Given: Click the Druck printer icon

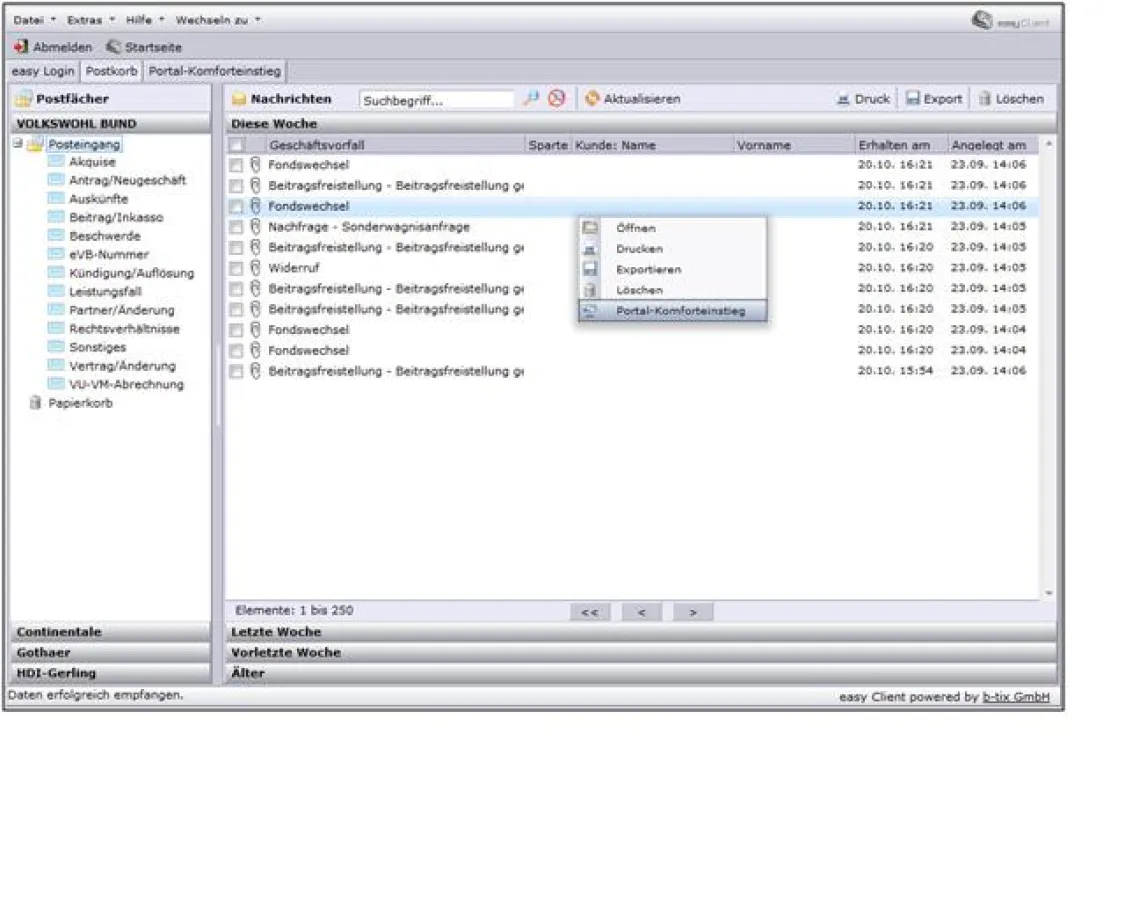Looking at the screenshot, I should (x=843, y=99).
